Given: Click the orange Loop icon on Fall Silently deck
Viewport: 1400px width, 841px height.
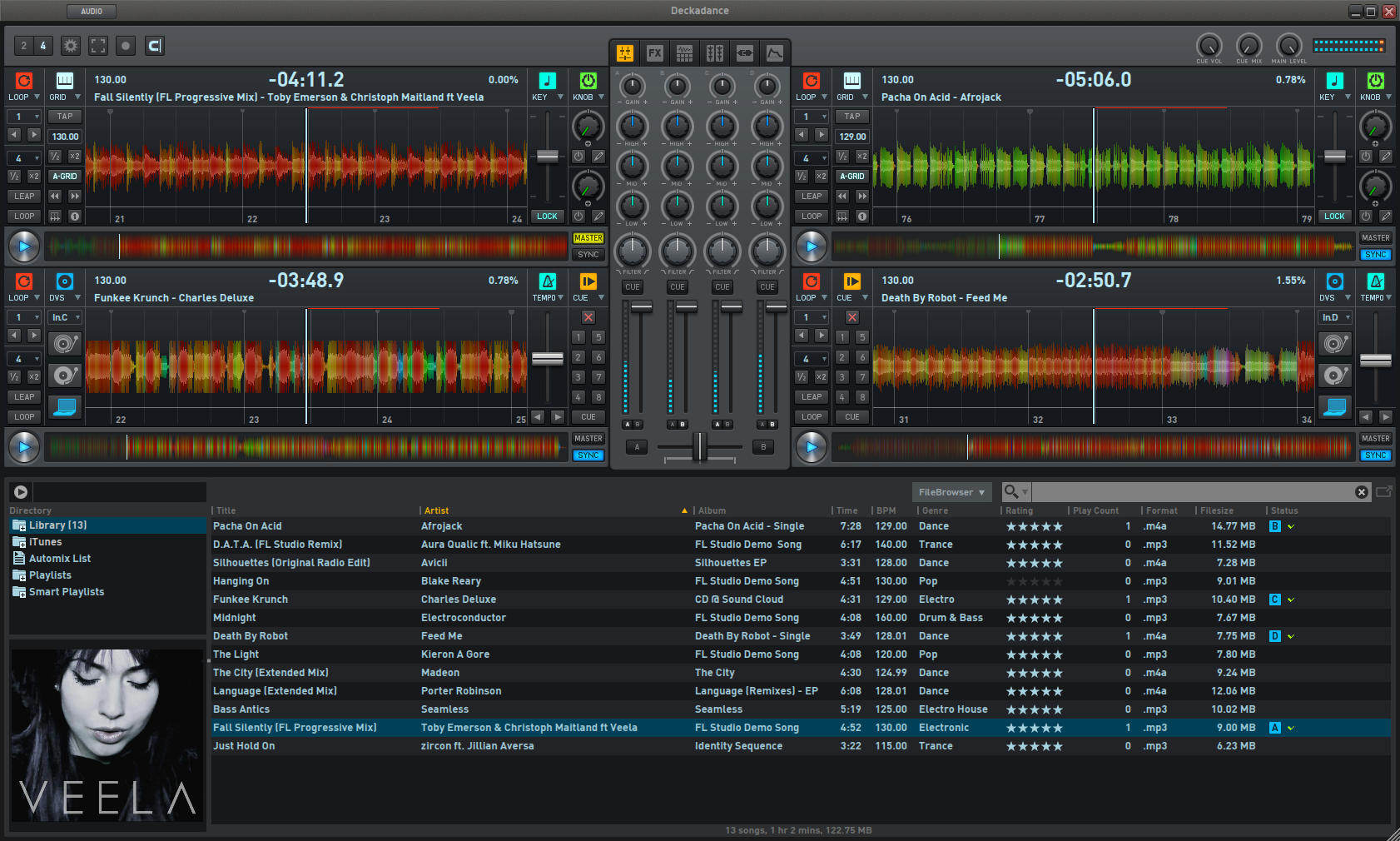Looking at the screenshot, I should (24, 81).
